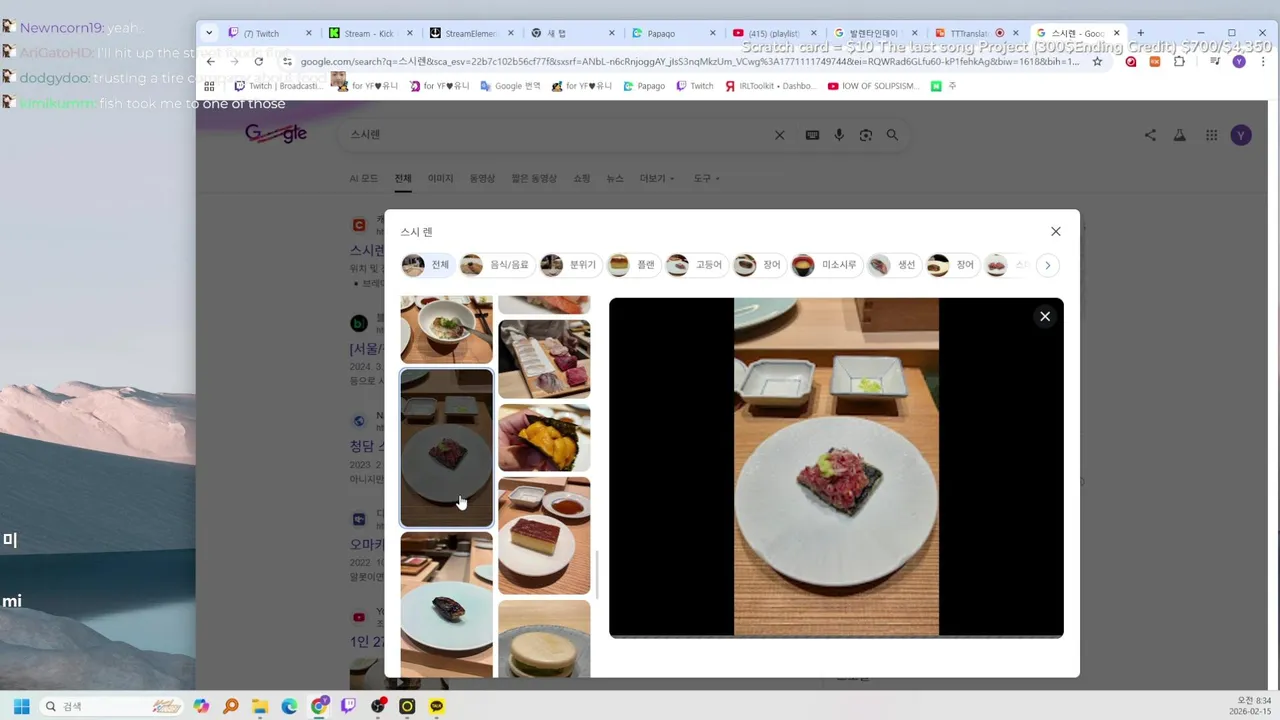Open the sea urchin hand roll thumbnail
Image resolution: width=1280 pixels, height=720 pixels.
pyautogui.click(x=544, y=437)
